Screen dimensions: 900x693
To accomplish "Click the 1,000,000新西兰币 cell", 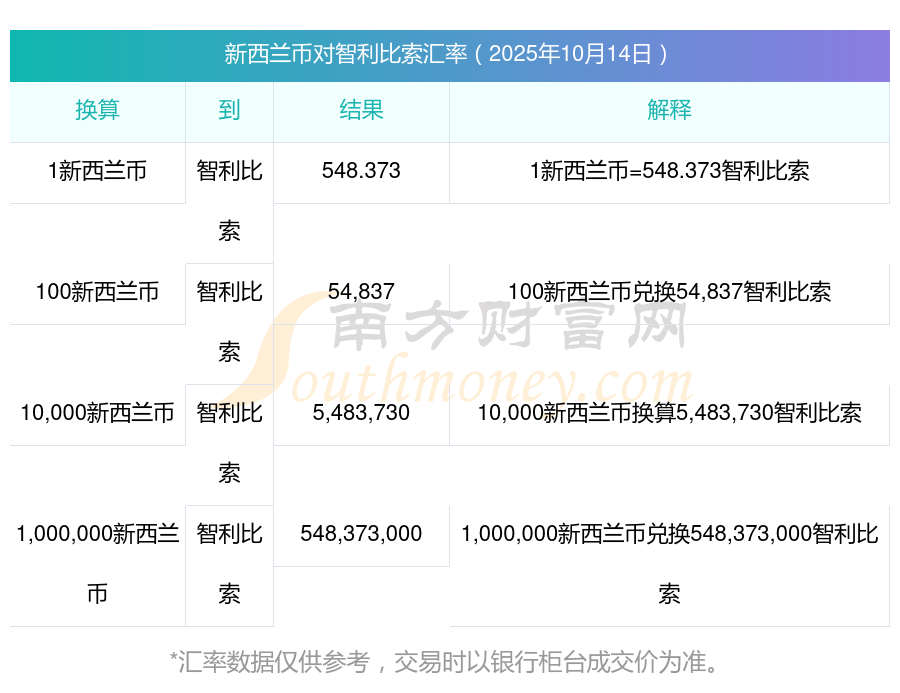I will coord(97,564).
